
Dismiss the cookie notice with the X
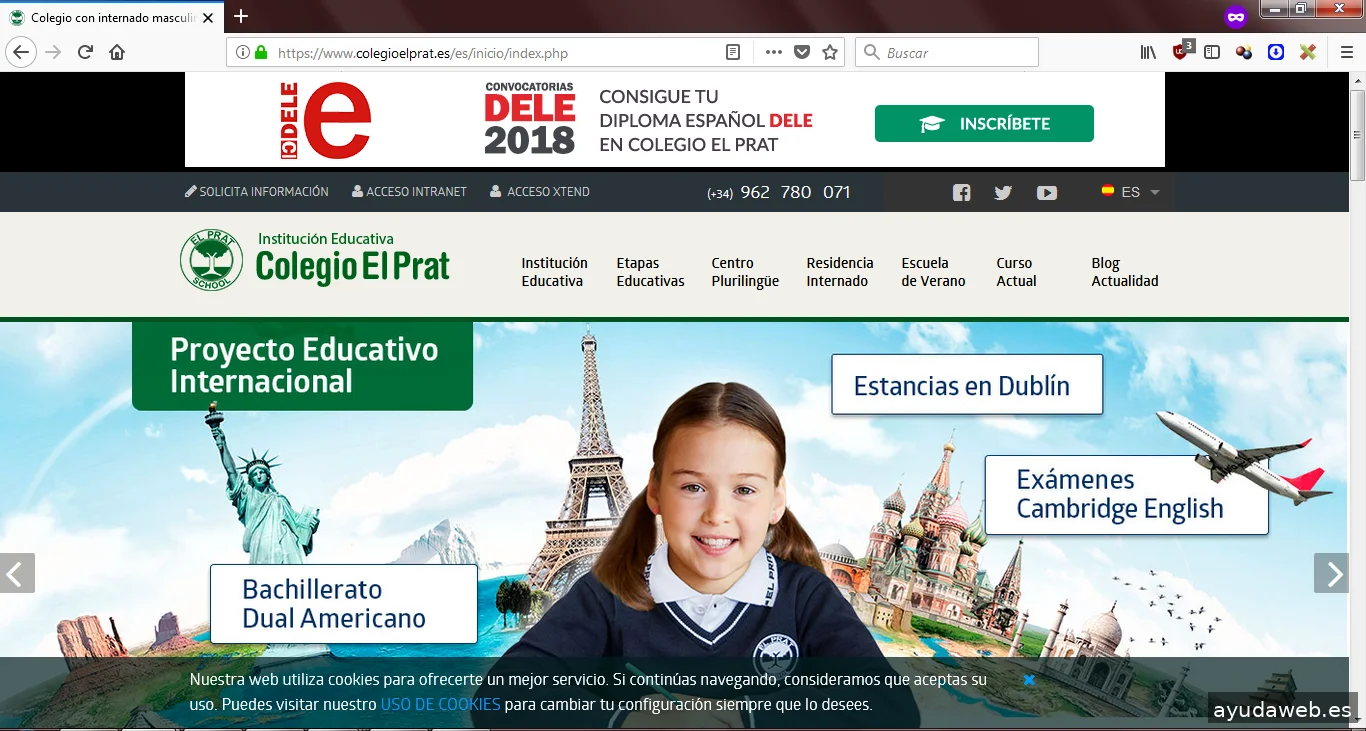coord(1028,680)
